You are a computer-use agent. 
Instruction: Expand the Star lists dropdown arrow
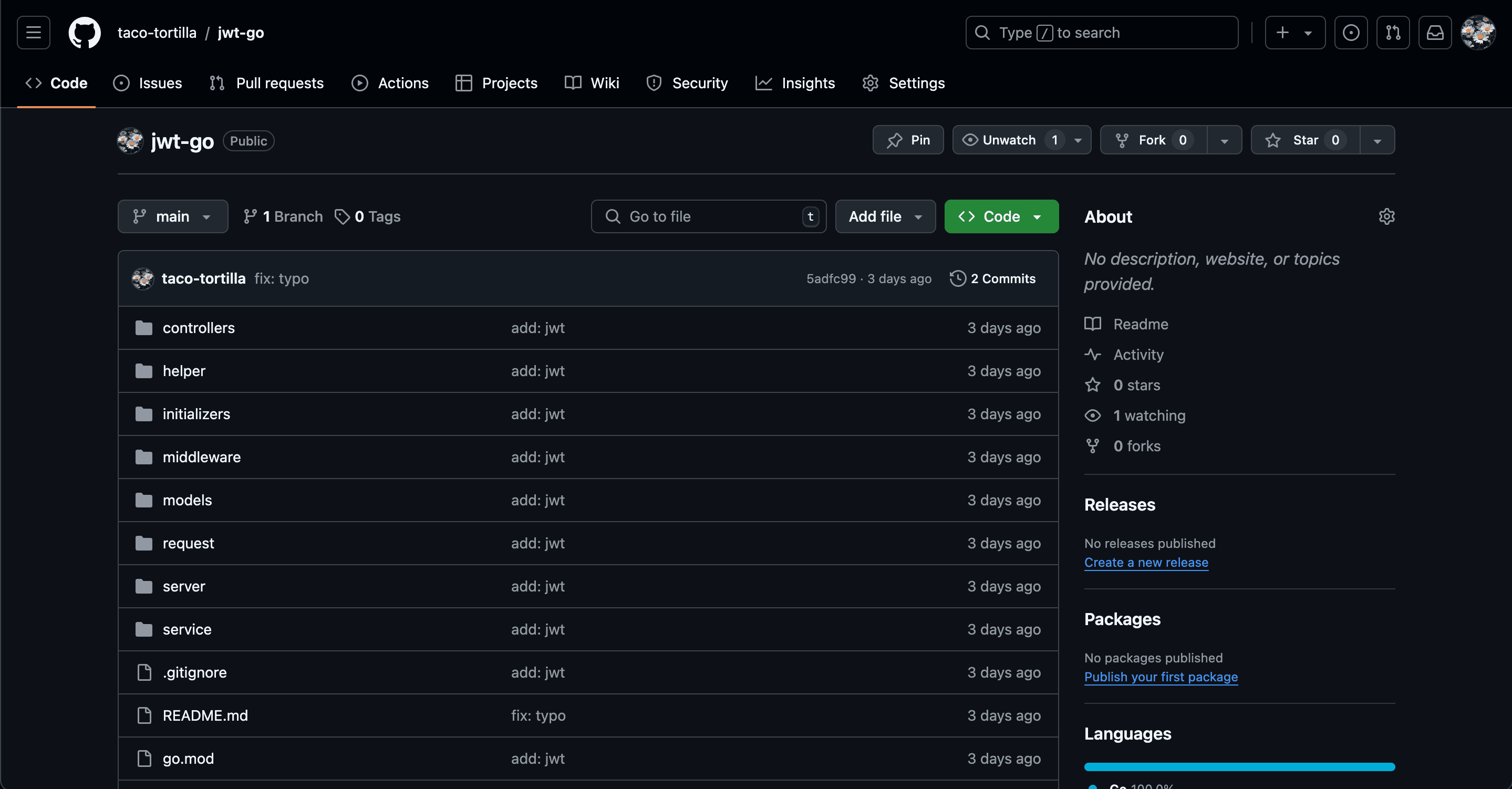coord(1378,140)
